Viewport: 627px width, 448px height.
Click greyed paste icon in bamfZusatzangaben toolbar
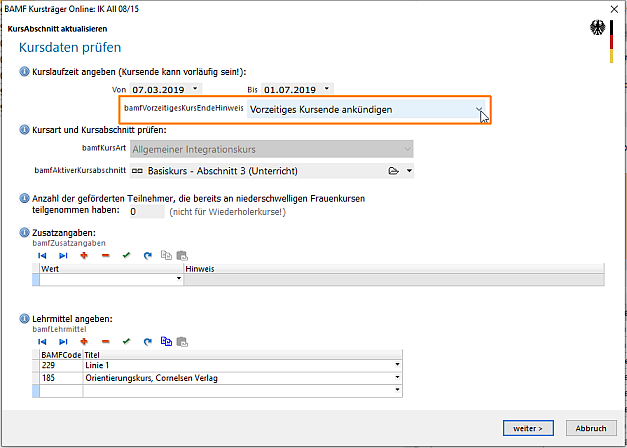182,255
